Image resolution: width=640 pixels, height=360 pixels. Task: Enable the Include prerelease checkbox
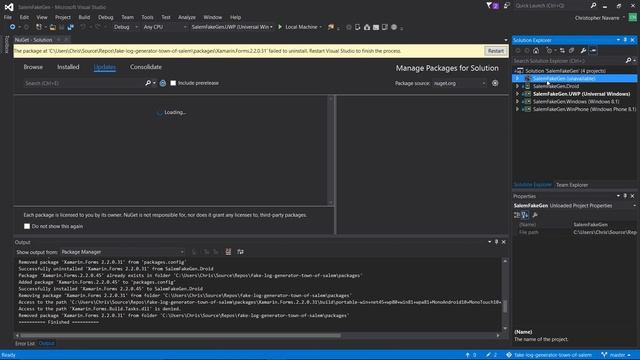click(173, 83)
